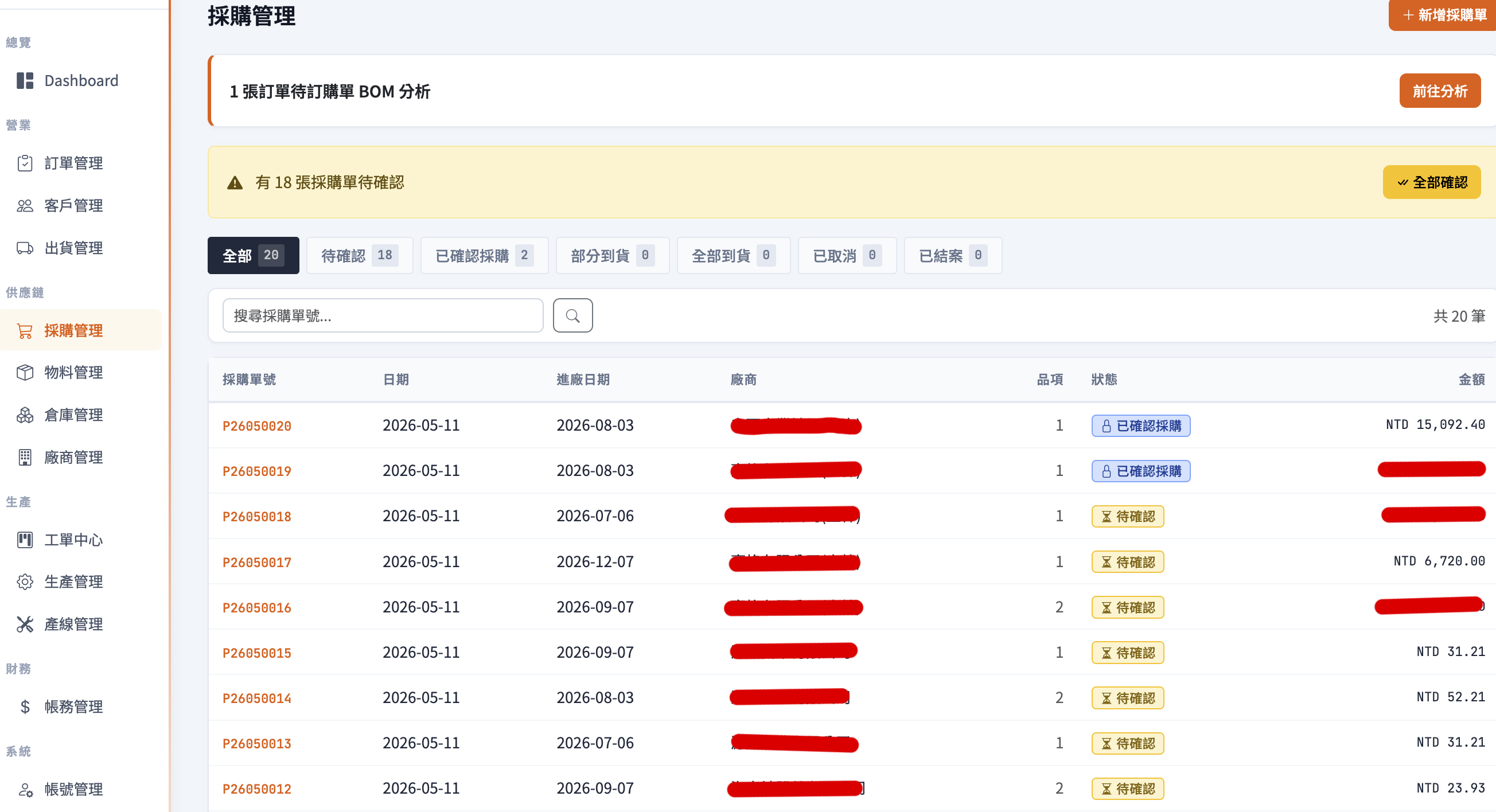Viewport: 1496px width, 812px height.
Task: Click hourglass icon in P26050013 status badge
Action: [1107, 744]
